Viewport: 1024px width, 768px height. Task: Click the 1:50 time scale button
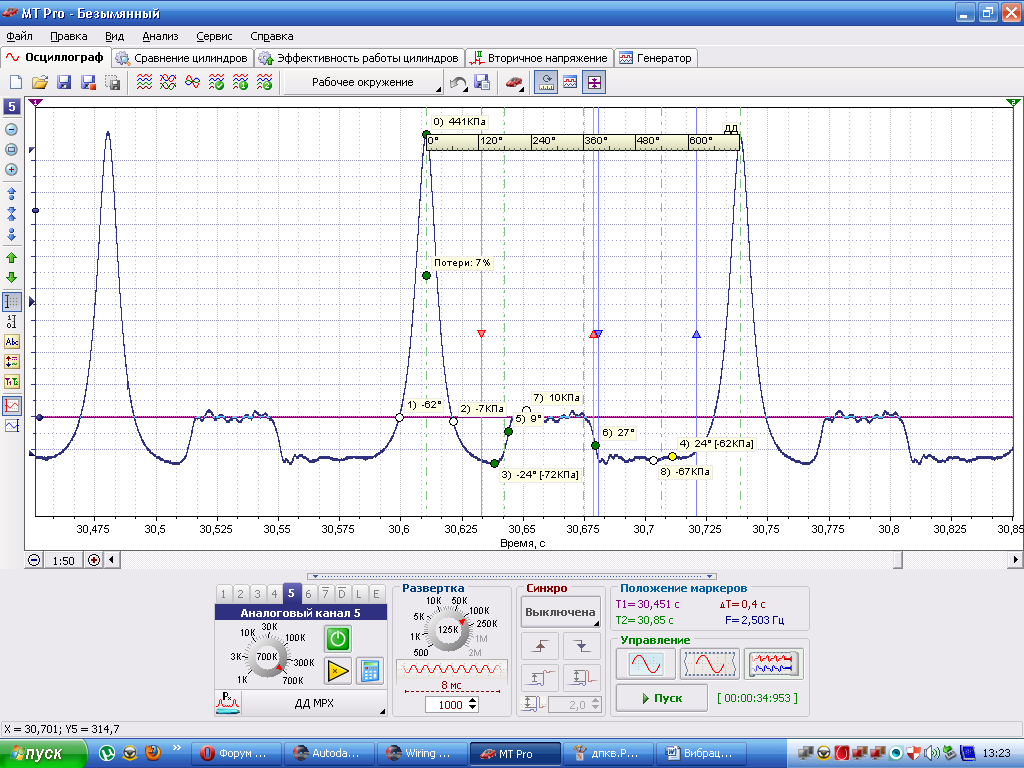click(63, 560)
